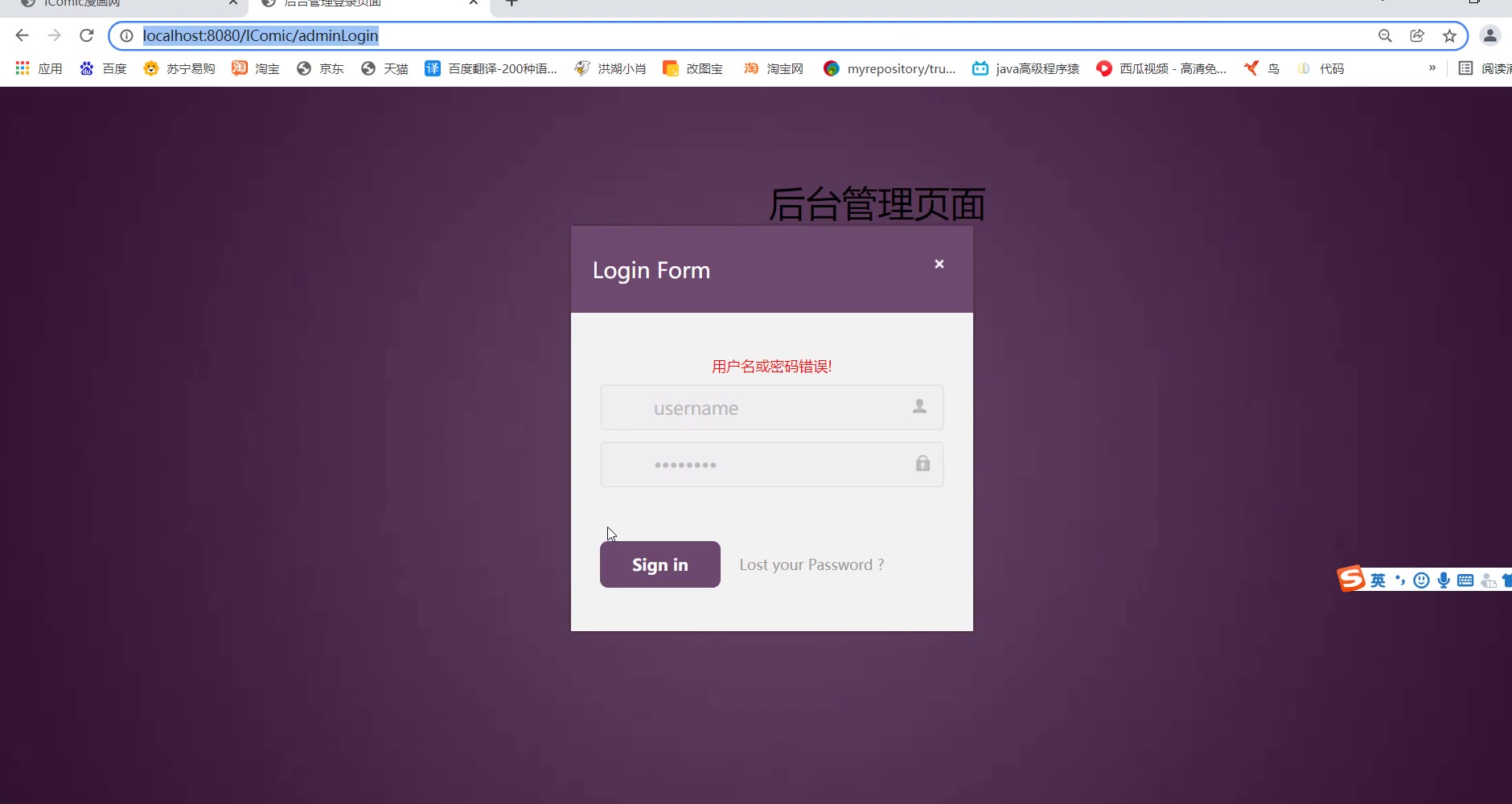1512x804 pixels.
Task: Click the browser forward arrow
Action: [x=54, y=35]
